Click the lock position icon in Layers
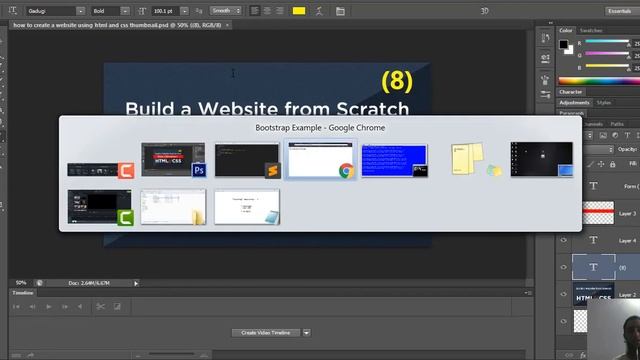The image size is (640, 360). tap(601, 164)
